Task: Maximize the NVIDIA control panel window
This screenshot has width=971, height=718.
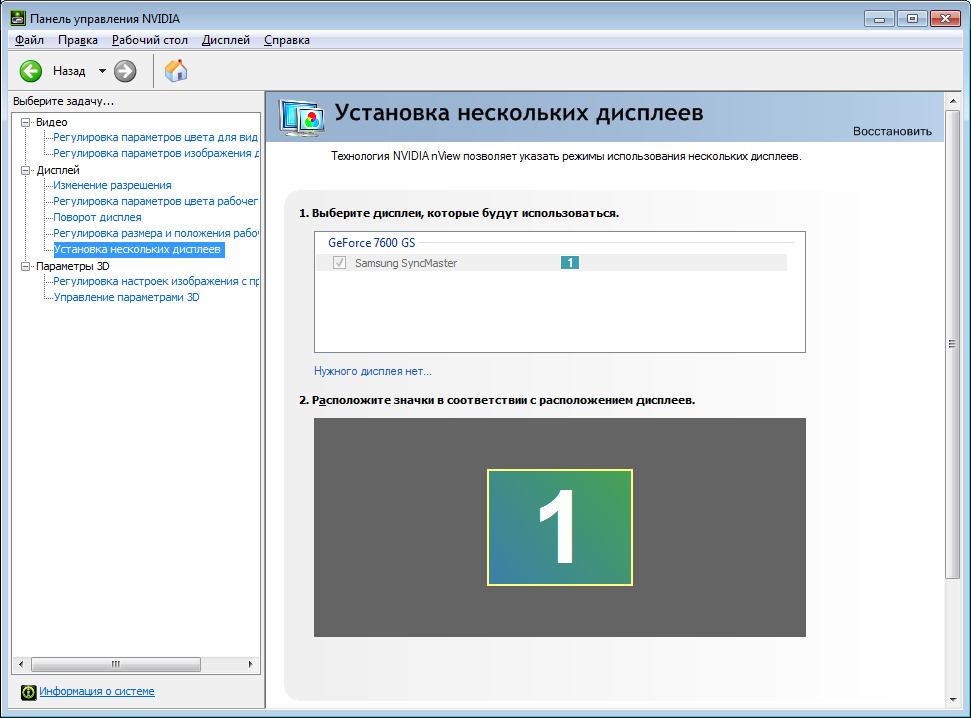Action: 912,19
